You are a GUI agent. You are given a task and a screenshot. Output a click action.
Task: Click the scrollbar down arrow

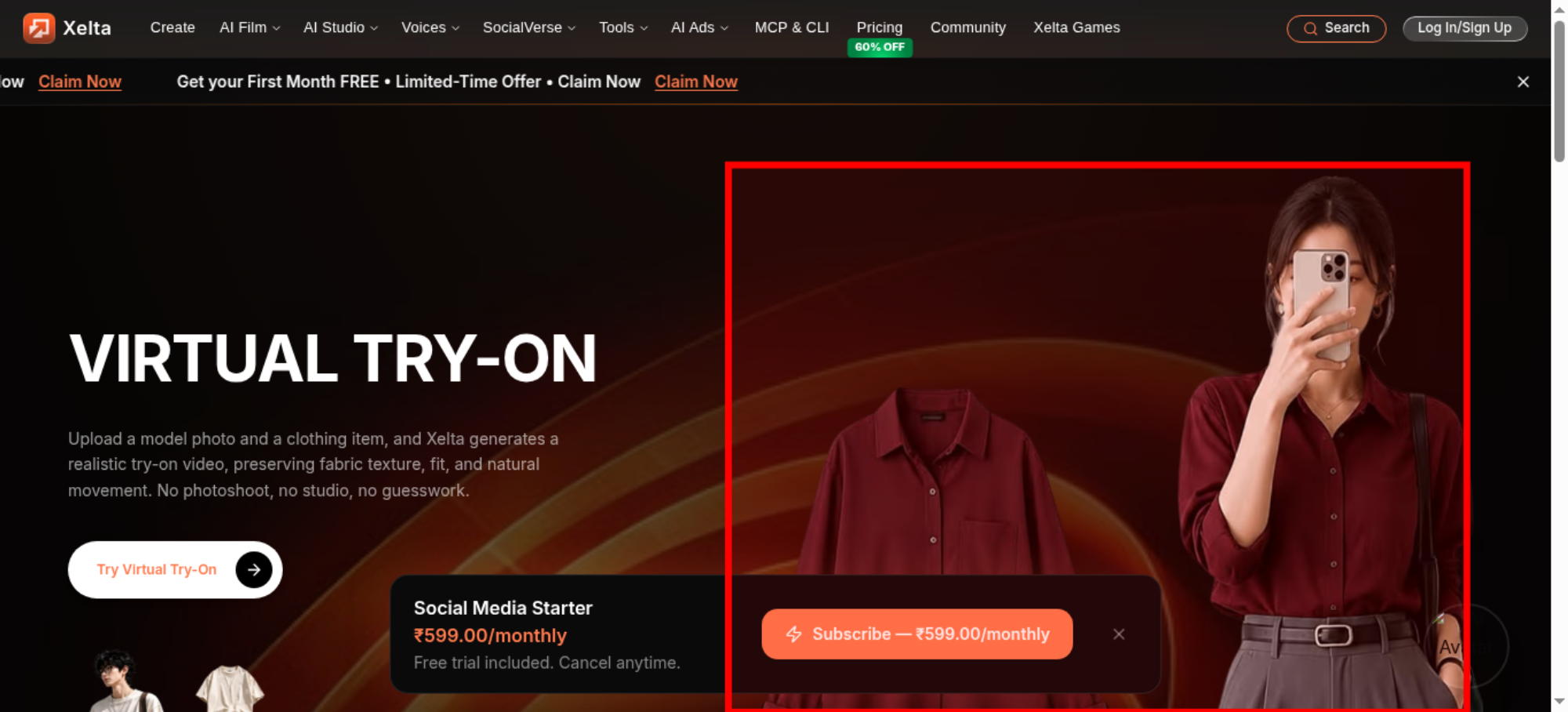click(1559, 702)
